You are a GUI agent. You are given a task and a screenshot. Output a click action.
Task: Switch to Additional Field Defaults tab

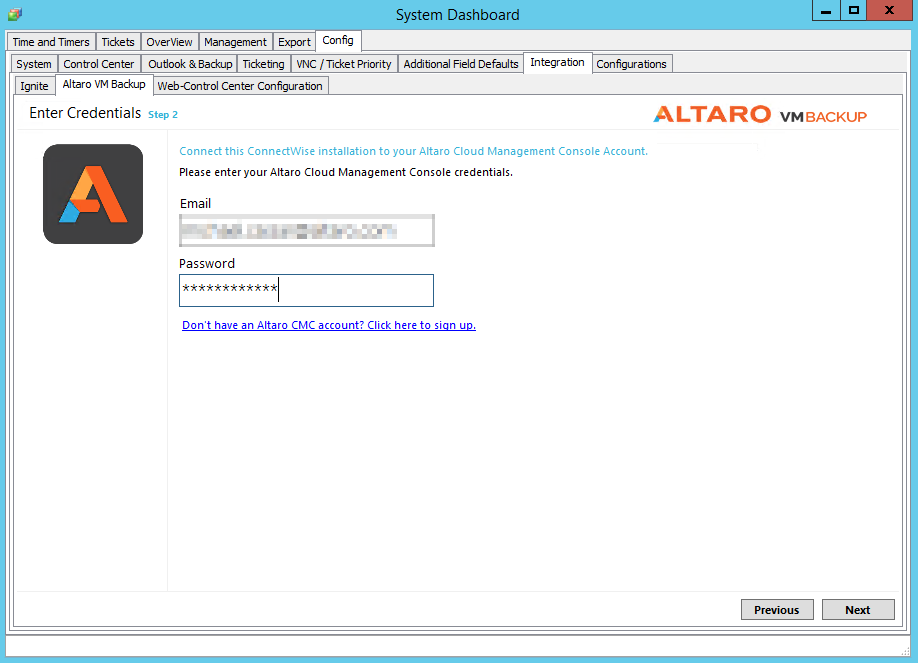coord(461,64)
